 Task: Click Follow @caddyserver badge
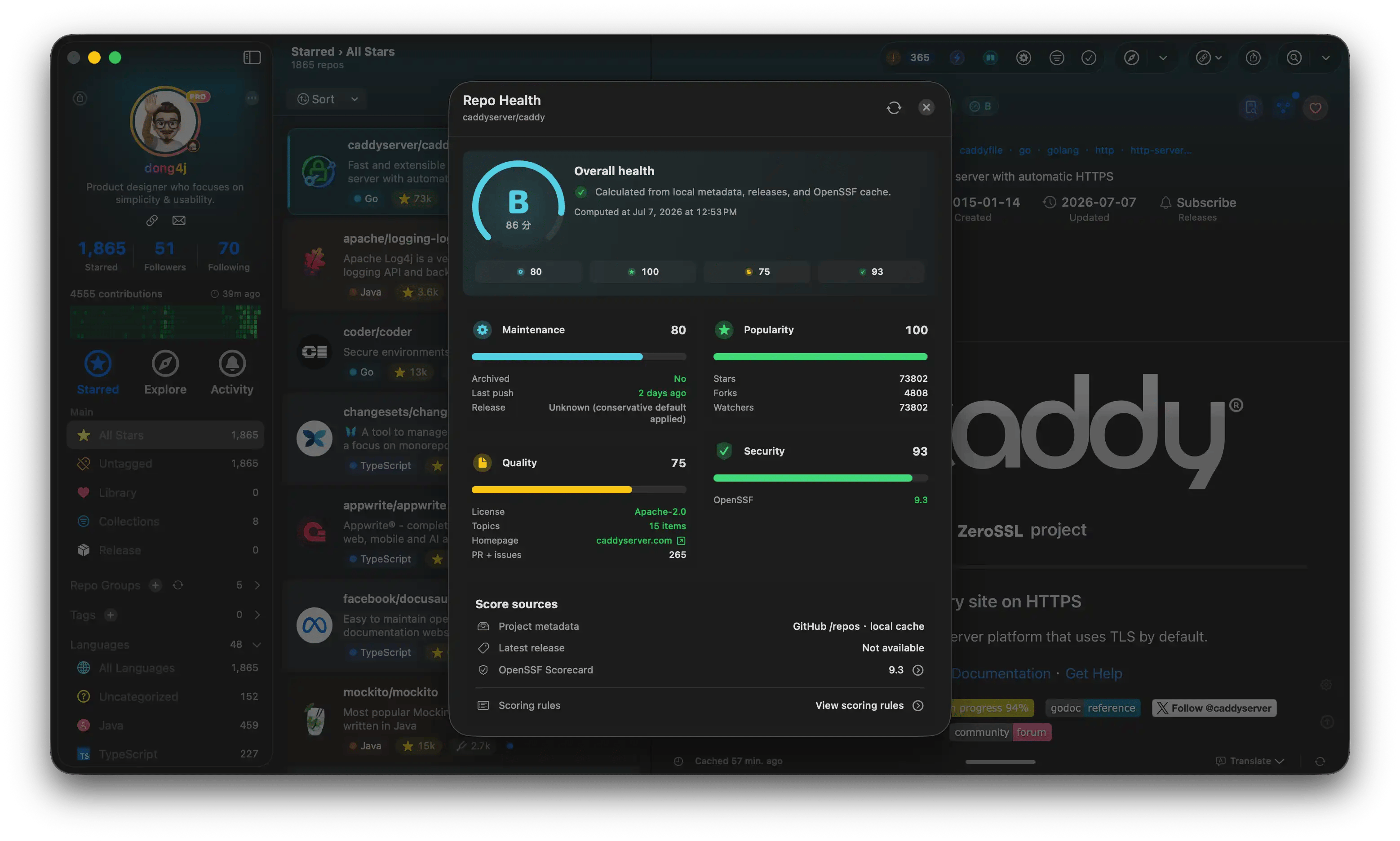[1214, 708]
